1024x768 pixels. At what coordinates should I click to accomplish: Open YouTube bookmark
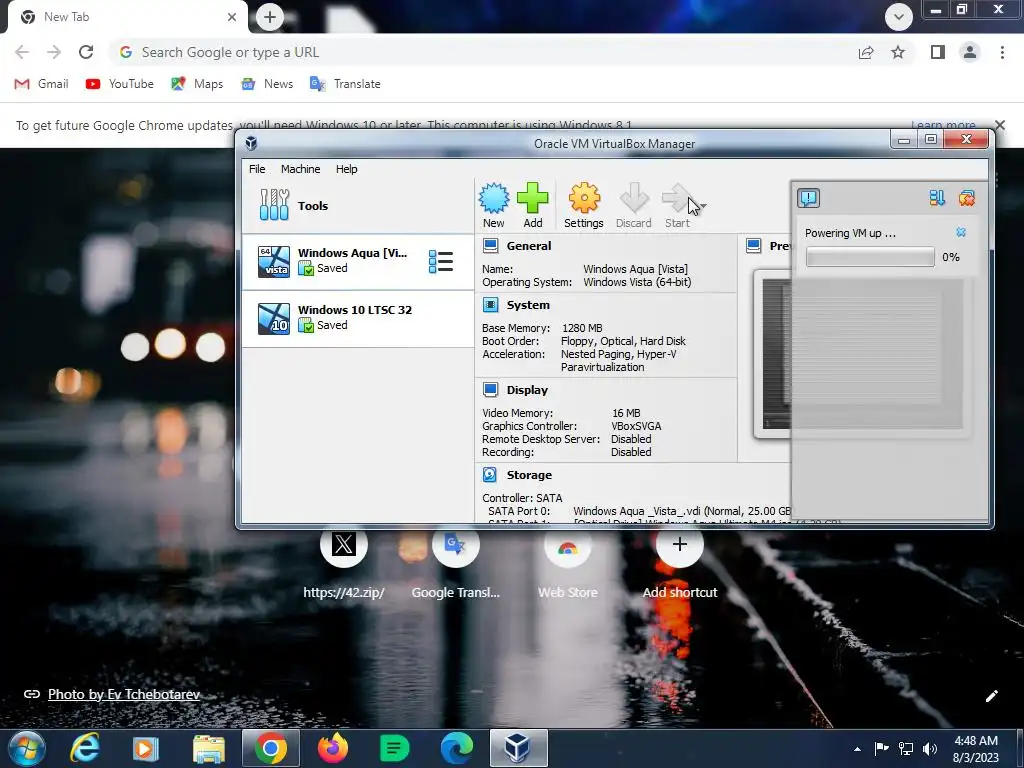[120, 84]
